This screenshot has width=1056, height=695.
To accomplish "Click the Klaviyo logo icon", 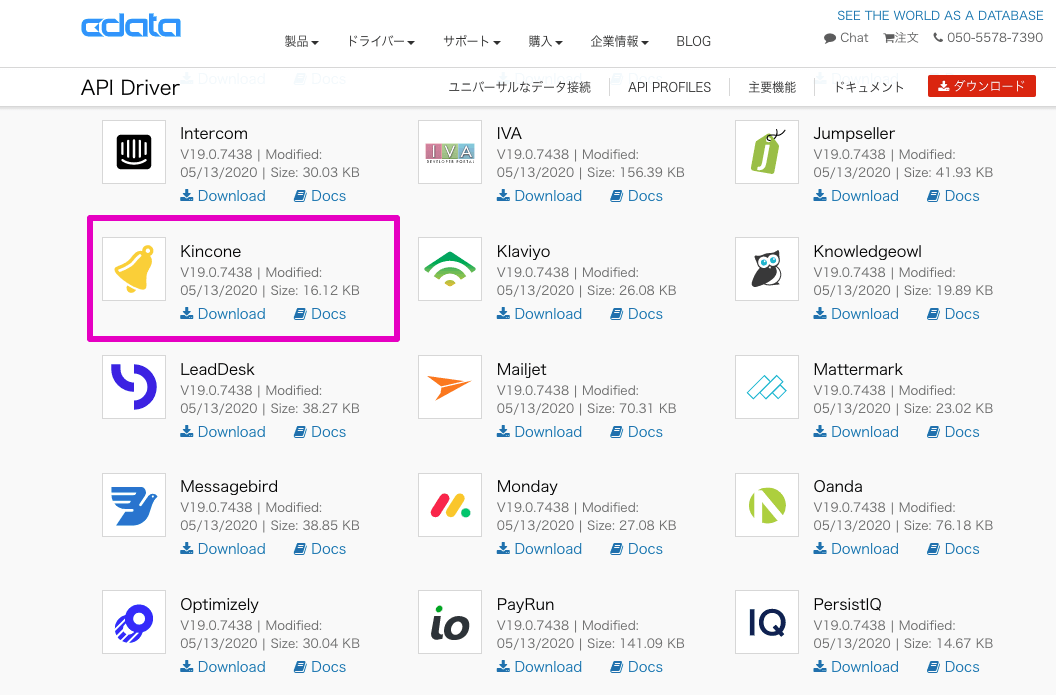I will pyautogui.click(x=450, y=270).
